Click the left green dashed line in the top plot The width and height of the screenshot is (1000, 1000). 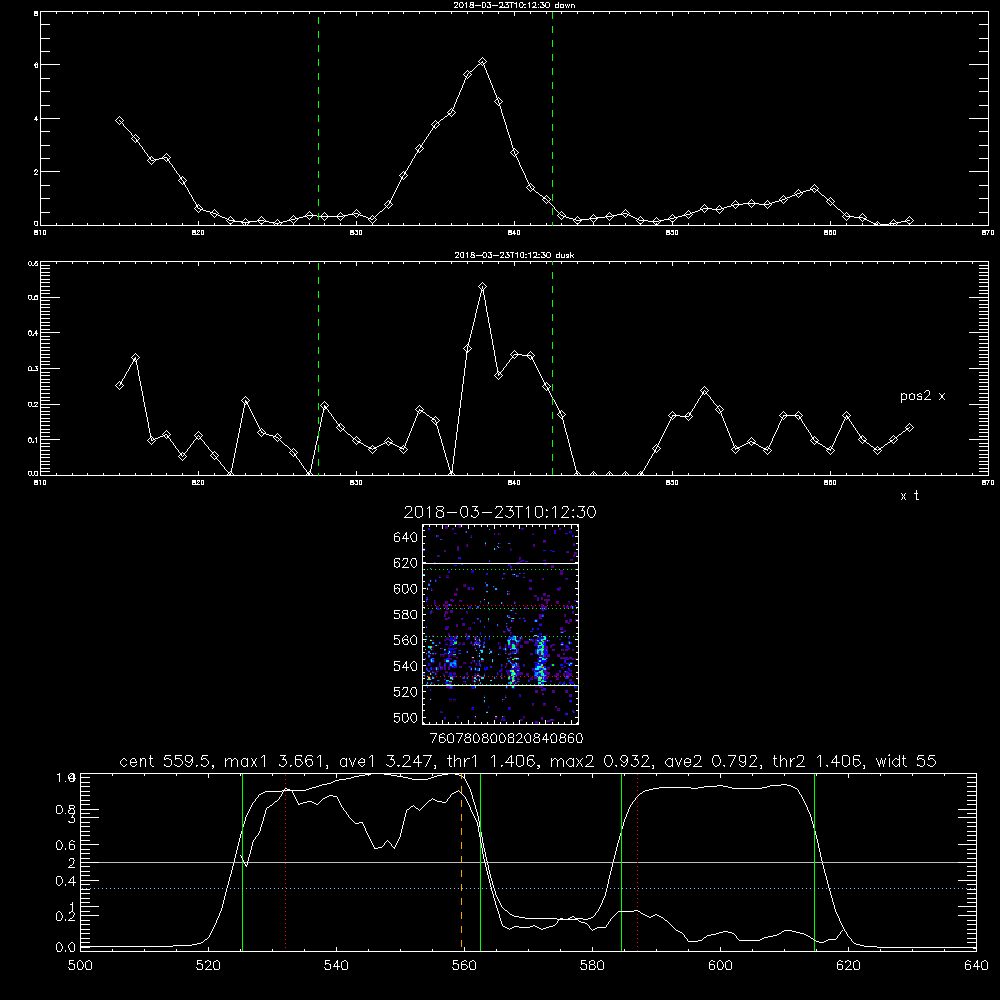pos(318,119)
